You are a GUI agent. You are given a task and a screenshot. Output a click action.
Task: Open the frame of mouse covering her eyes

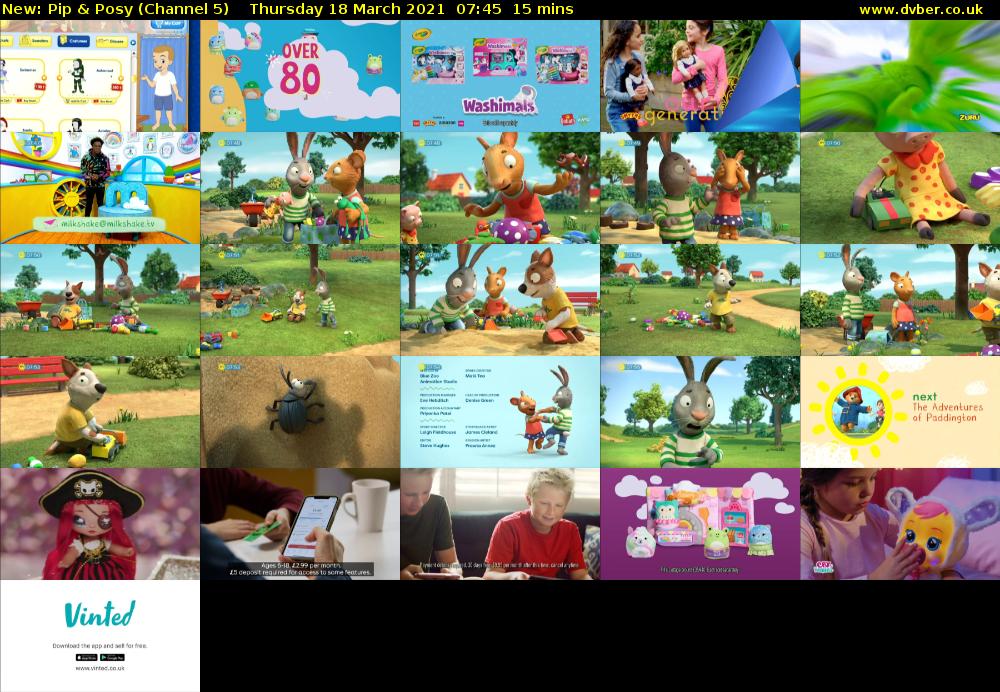pos(700,188)
